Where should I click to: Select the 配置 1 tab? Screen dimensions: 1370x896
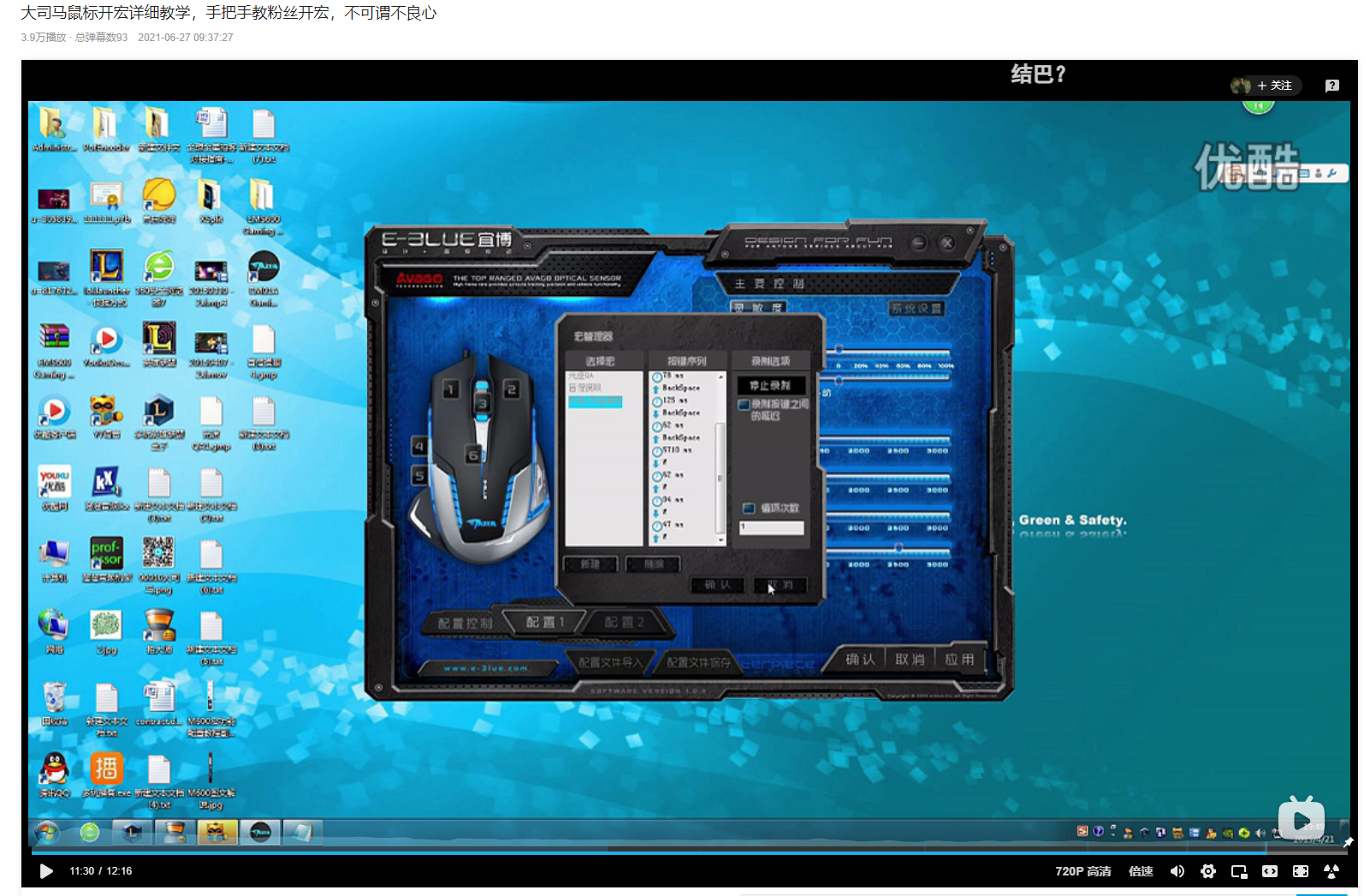[x=545, y=622]
